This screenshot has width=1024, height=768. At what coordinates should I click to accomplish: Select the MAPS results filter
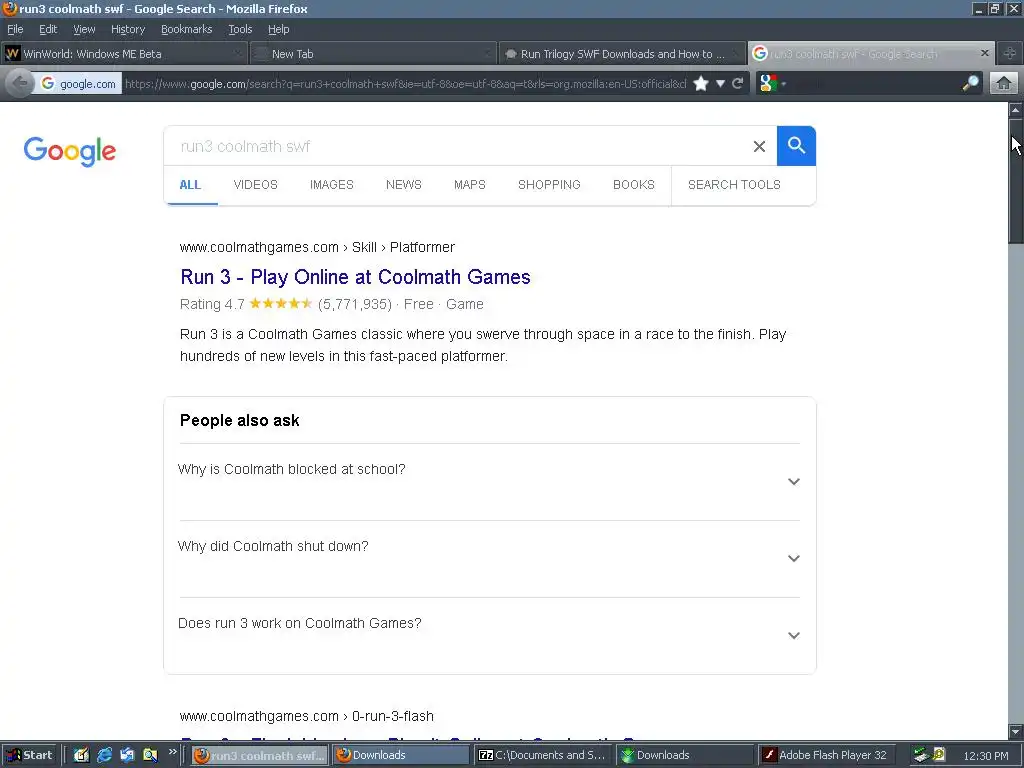click(x=470, y=185)
